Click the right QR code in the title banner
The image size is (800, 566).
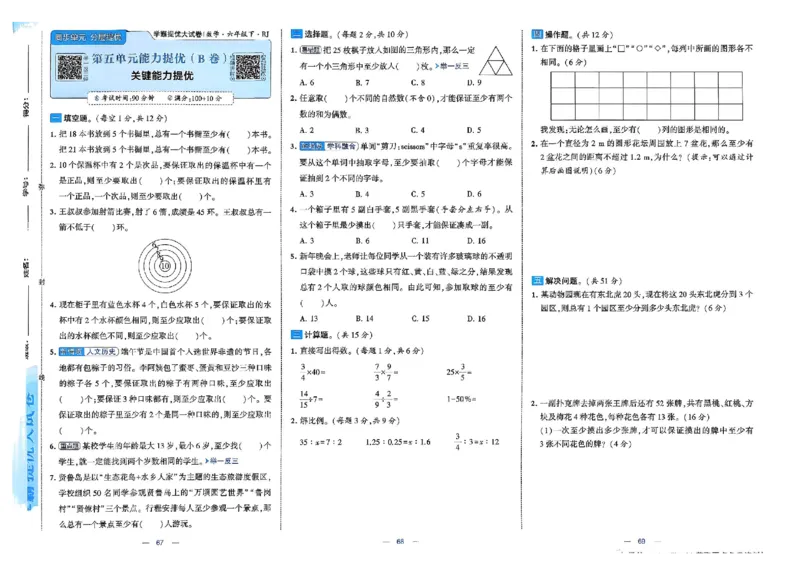(x=248, y=67)
